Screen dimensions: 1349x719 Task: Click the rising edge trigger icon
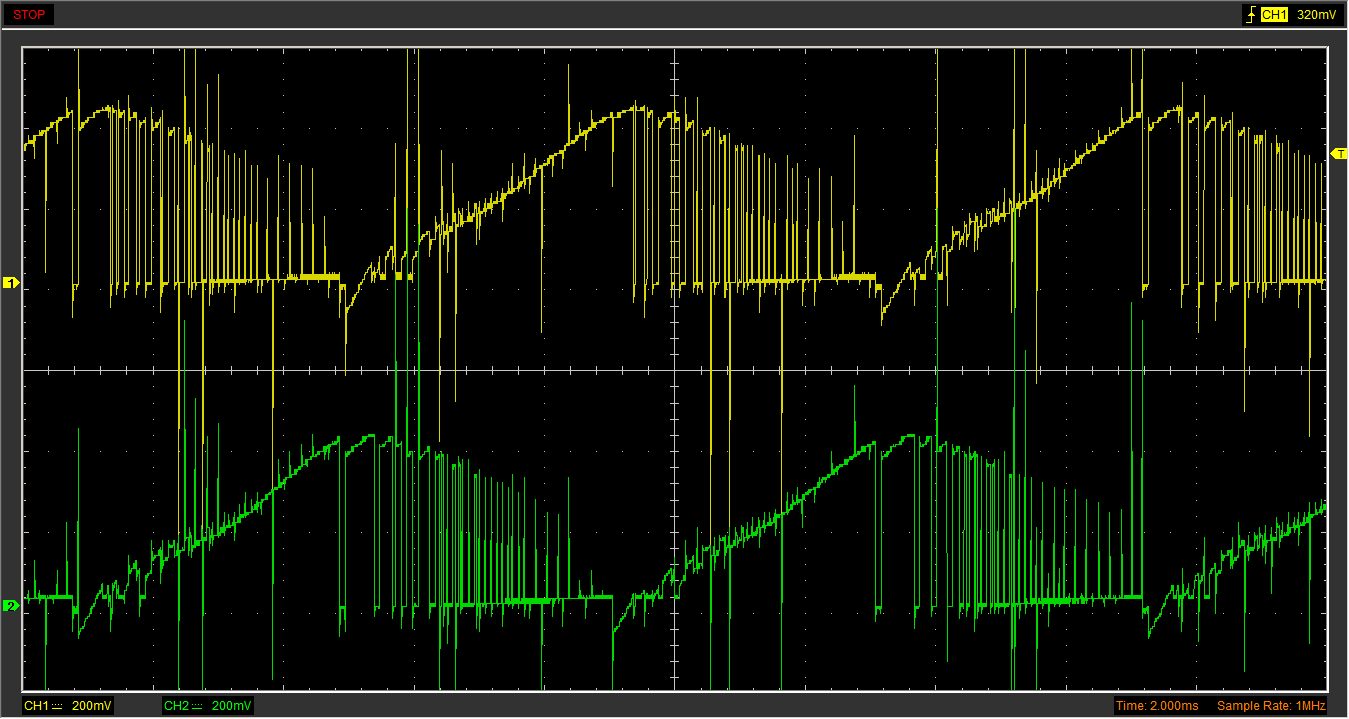pyautogui.click(x=1250, y=15)
